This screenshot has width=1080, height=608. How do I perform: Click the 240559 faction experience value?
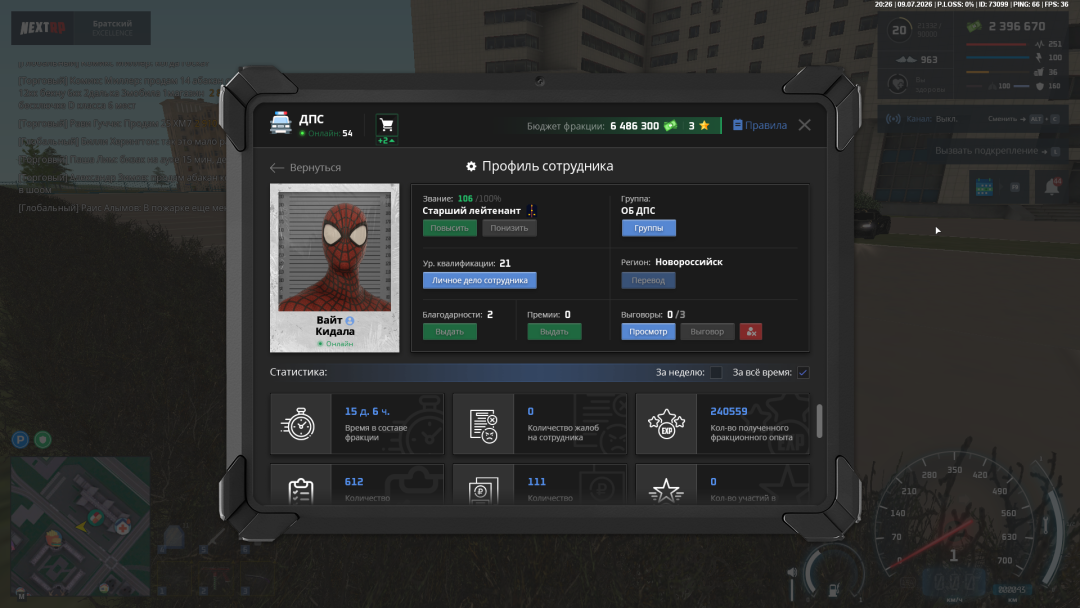(x=729, y=411)
